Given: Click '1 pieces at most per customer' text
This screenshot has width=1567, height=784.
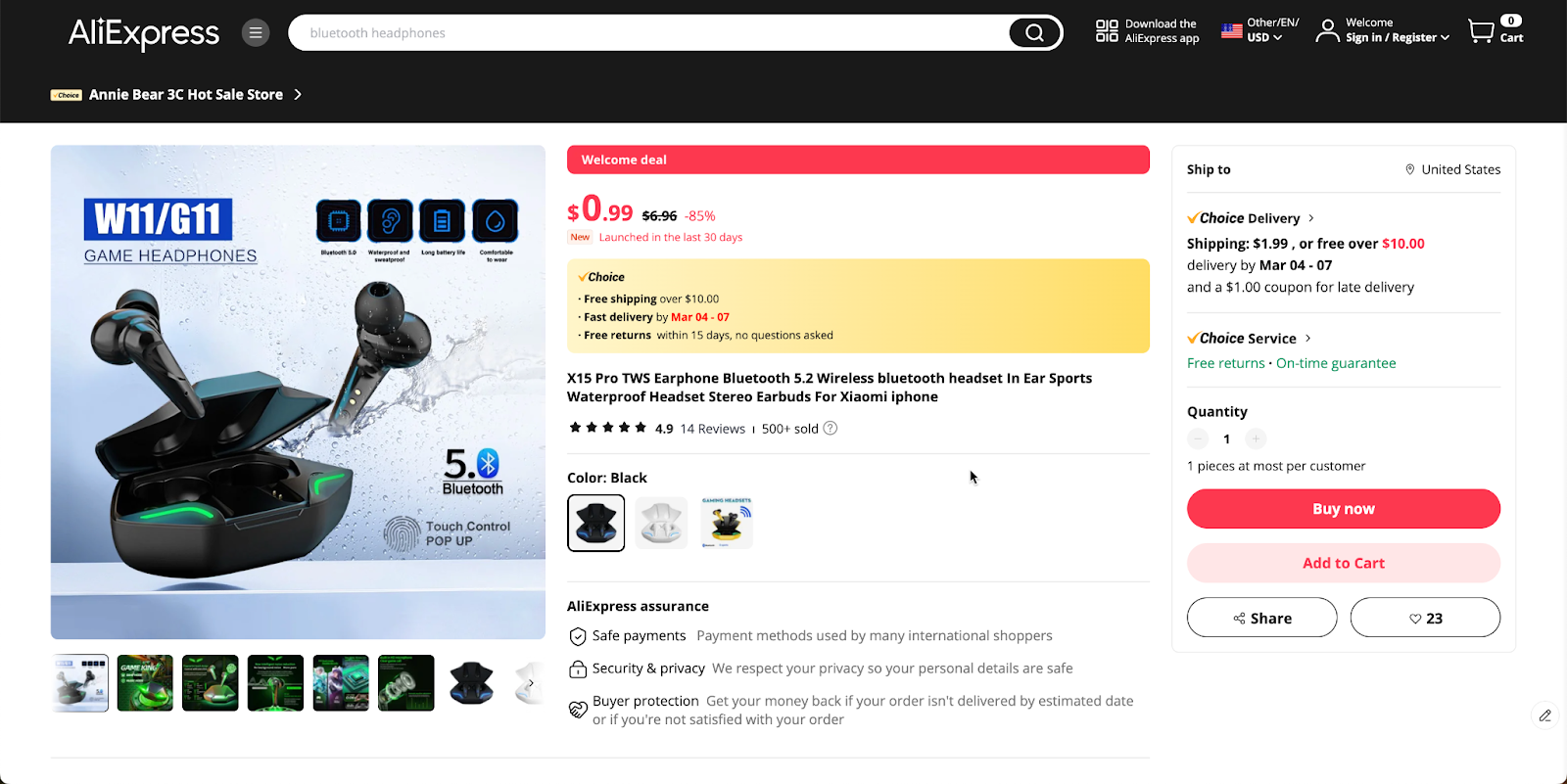Looking at the screenshot, I should coord(1276,466).
